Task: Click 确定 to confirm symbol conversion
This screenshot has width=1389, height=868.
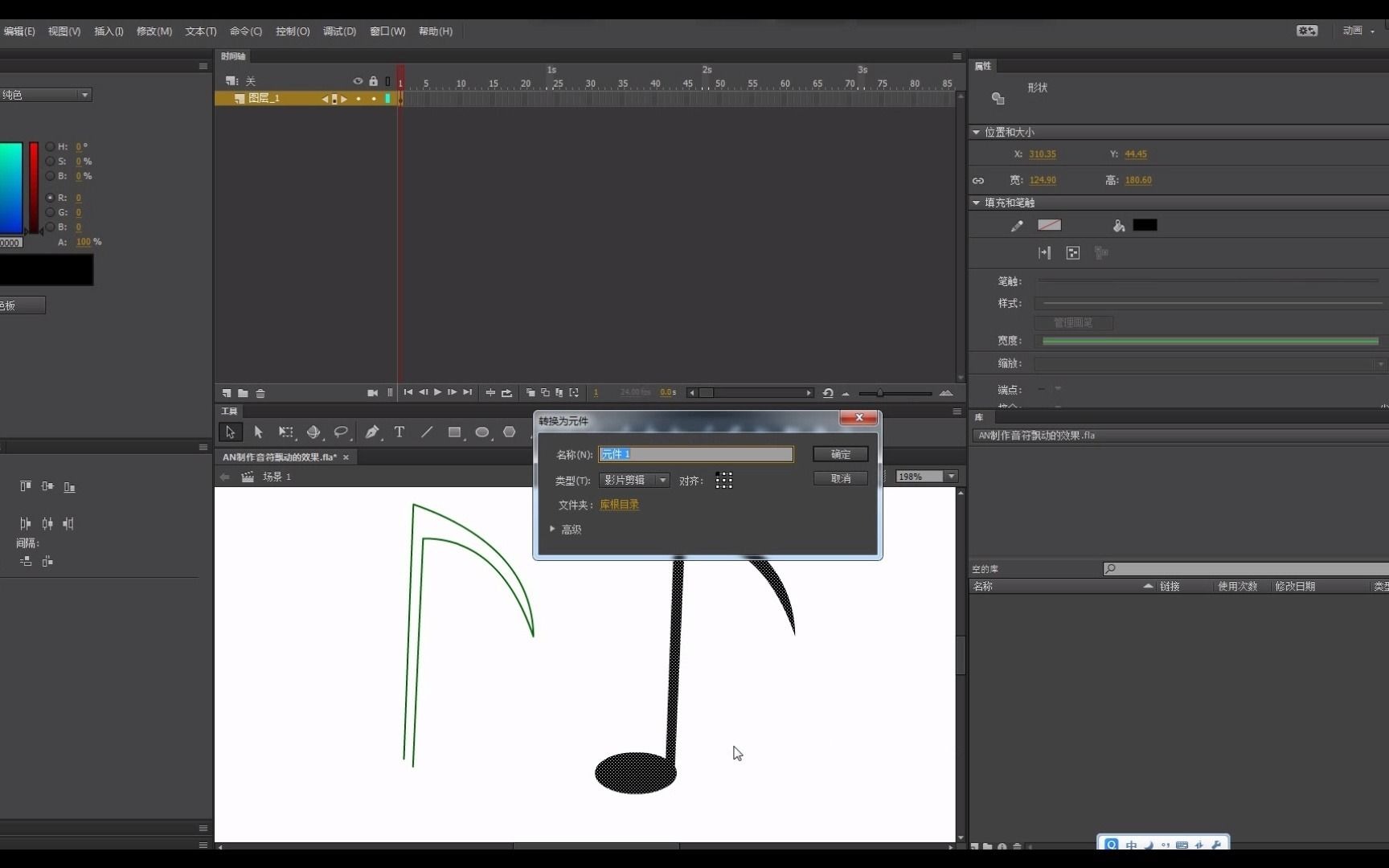Action: [x=840, y=454]
